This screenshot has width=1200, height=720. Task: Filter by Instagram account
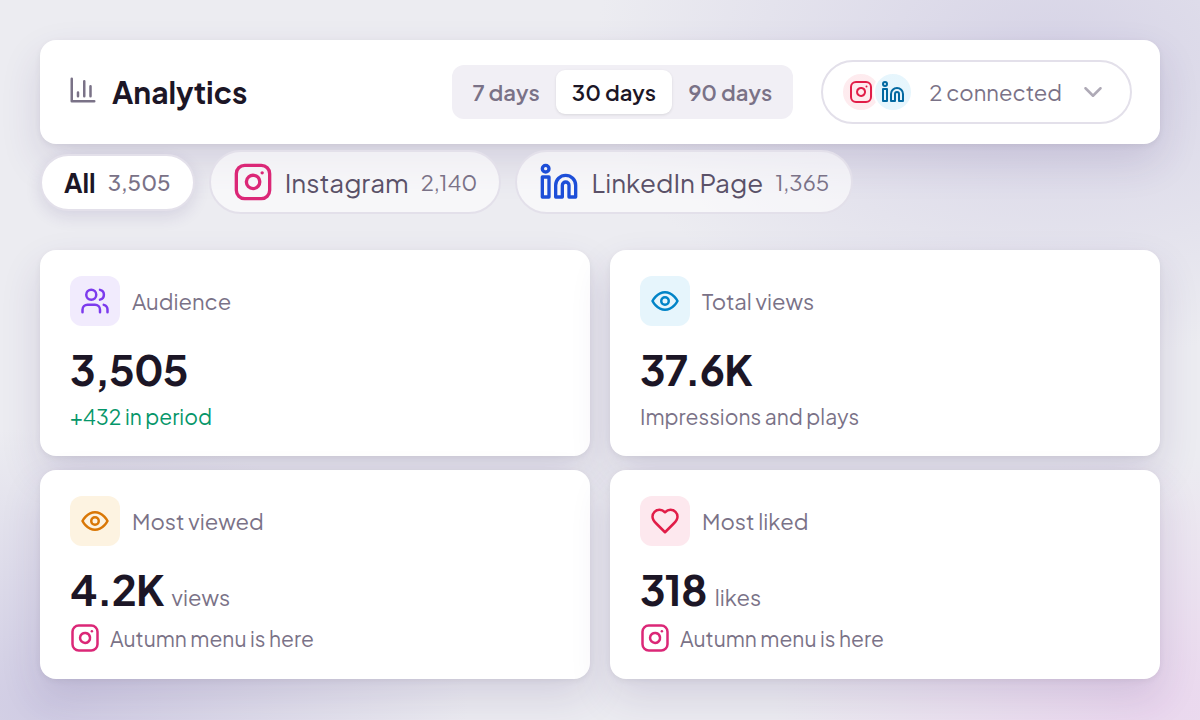tap(355, 183)
